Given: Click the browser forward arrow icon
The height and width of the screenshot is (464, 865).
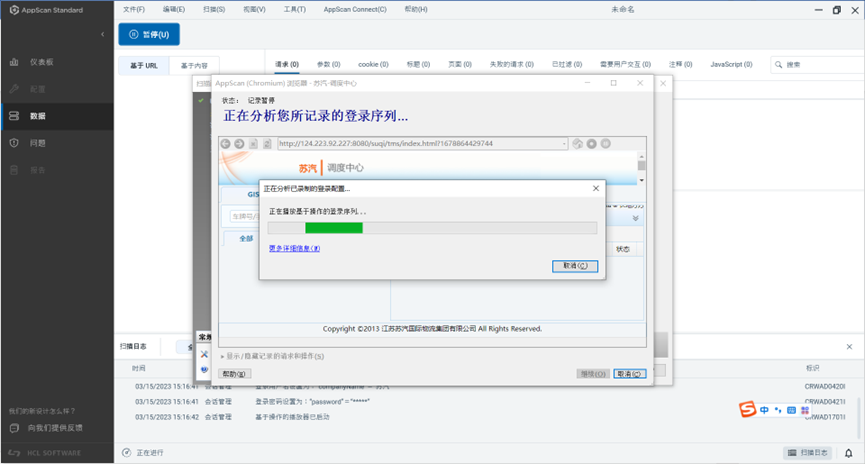Looking at the screenshot, I should tap(239, 143).
